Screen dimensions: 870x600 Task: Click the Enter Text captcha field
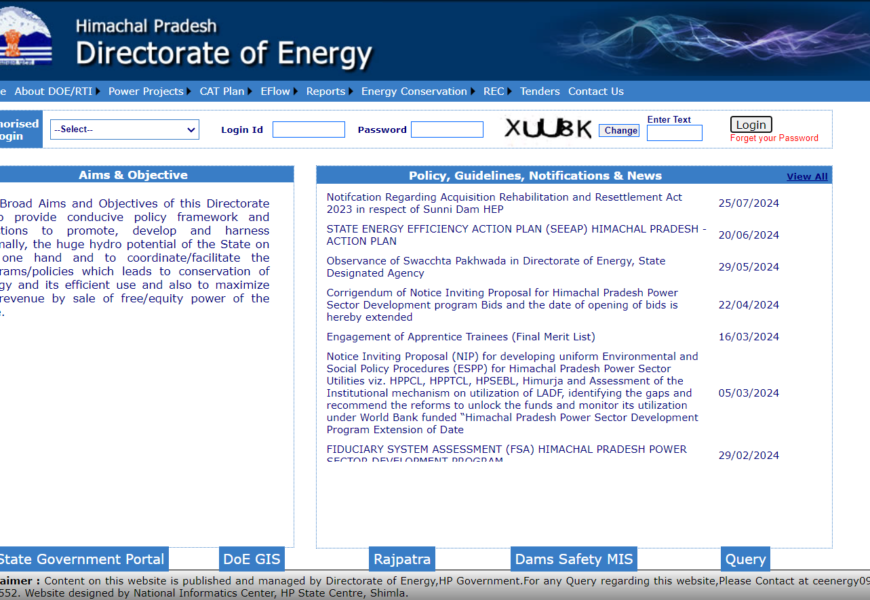click(675, 133)
